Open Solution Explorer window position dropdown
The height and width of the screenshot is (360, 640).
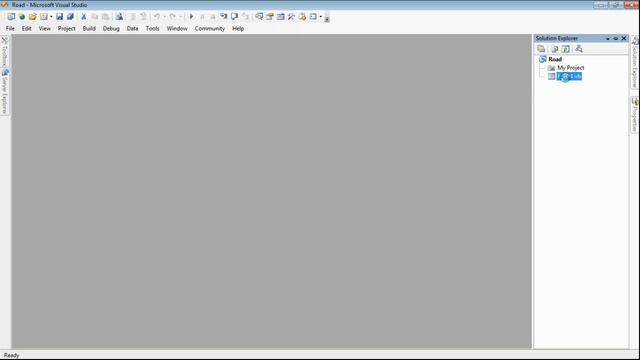click(608, 38)
